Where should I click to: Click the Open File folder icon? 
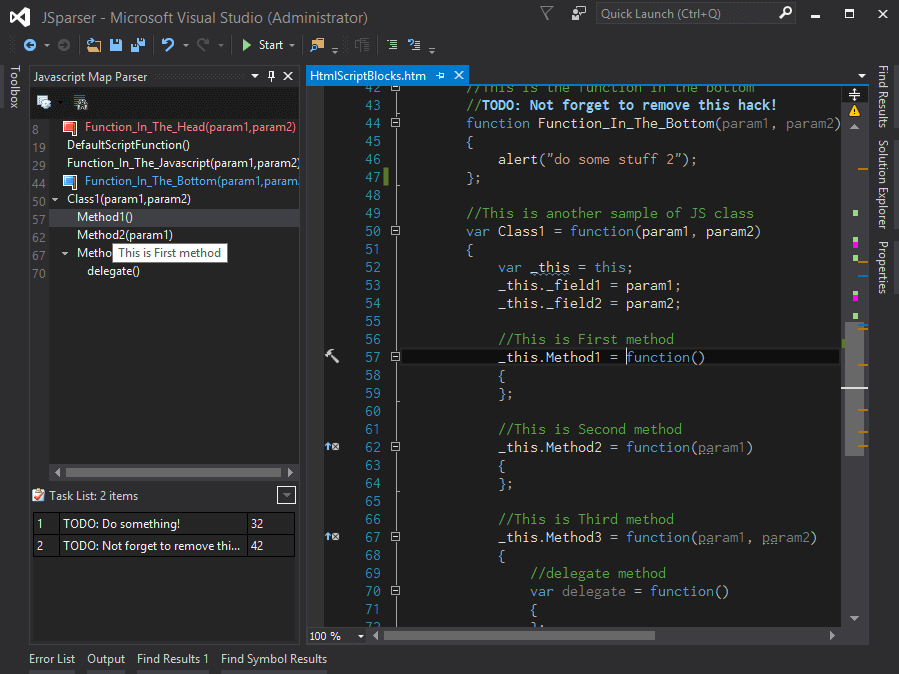pyautogui.click(x=93, y=45)
